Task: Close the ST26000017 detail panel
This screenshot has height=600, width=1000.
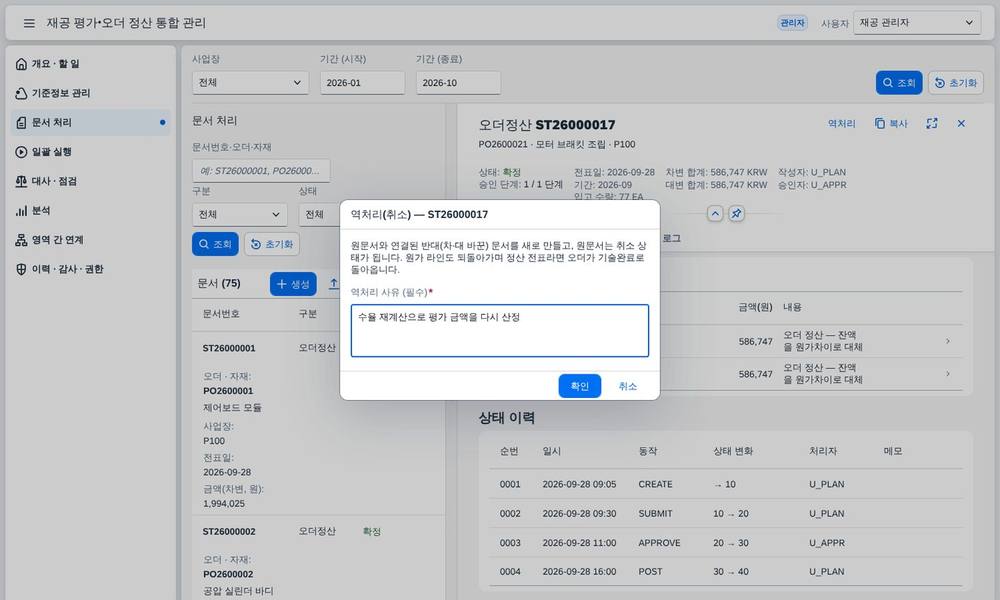Action: tap(961, 124)
